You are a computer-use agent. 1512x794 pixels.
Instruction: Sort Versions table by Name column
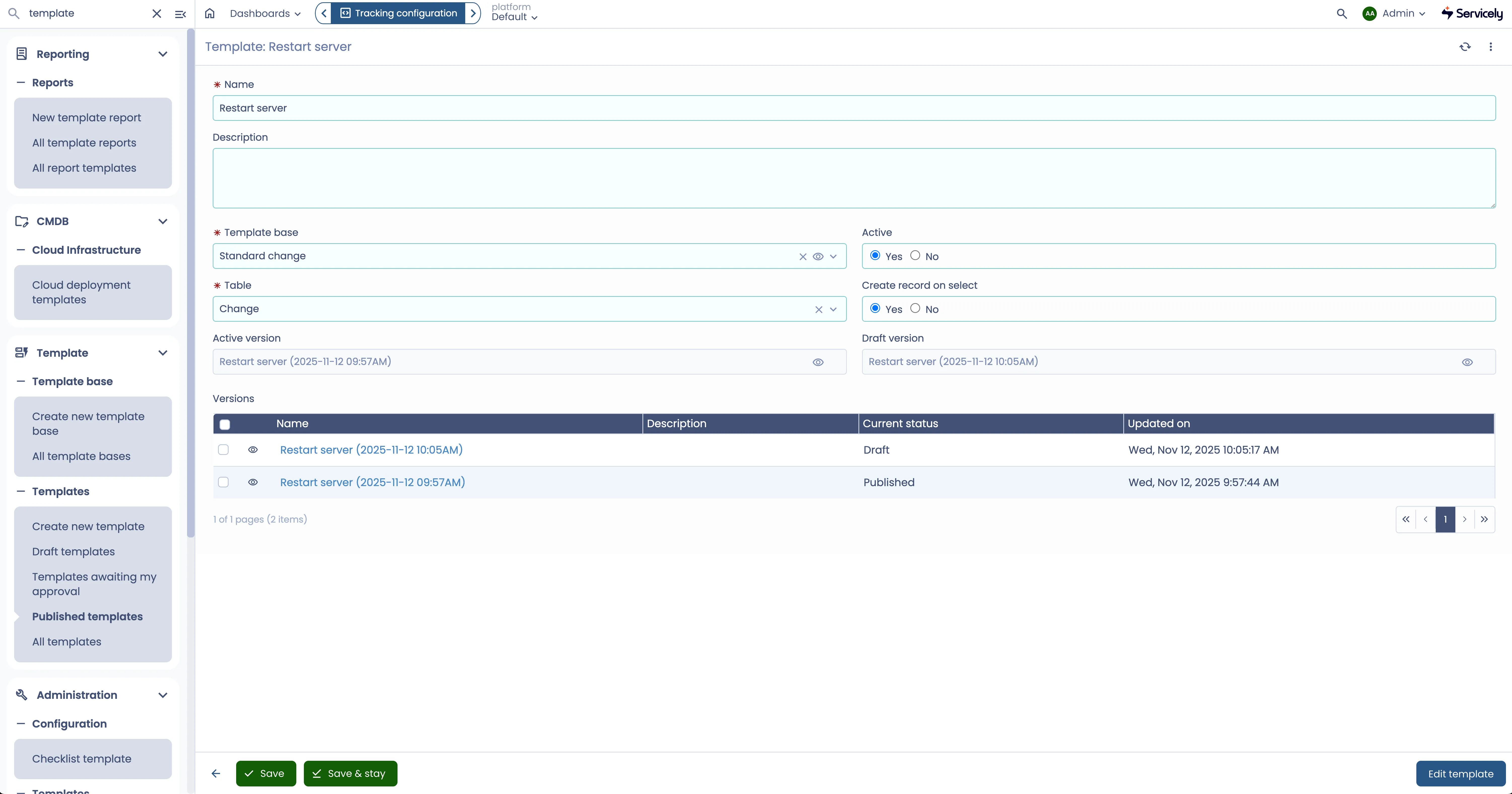click(x=292, y=424)
